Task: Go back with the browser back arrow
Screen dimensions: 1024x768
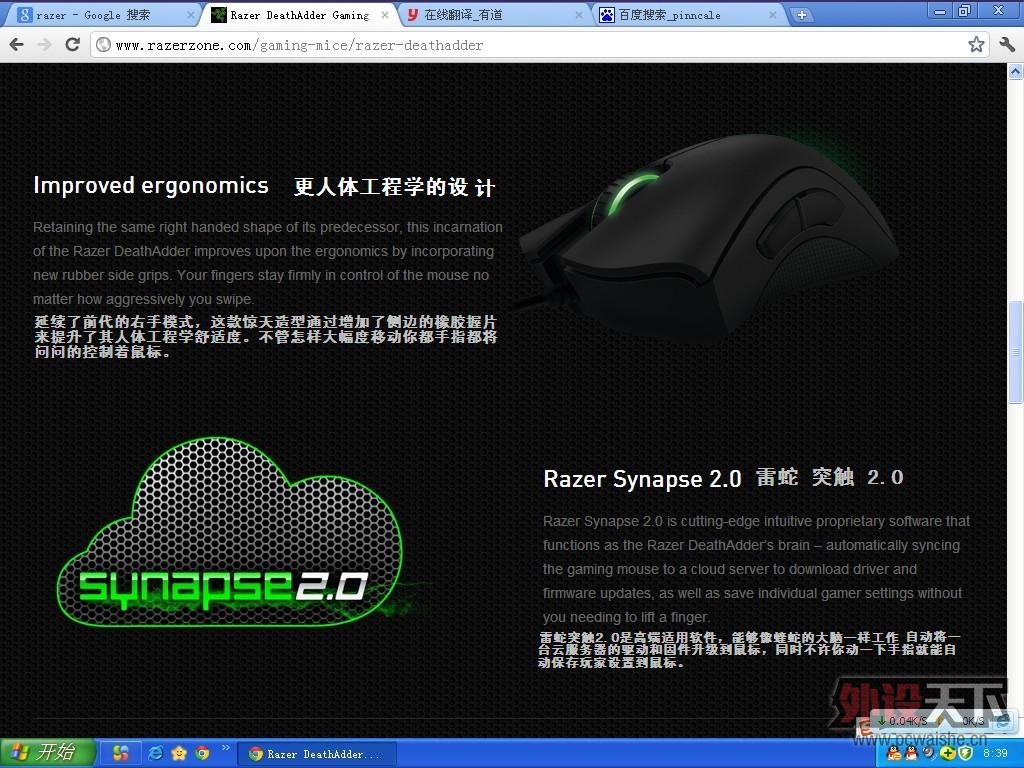Action: [16, 44]
